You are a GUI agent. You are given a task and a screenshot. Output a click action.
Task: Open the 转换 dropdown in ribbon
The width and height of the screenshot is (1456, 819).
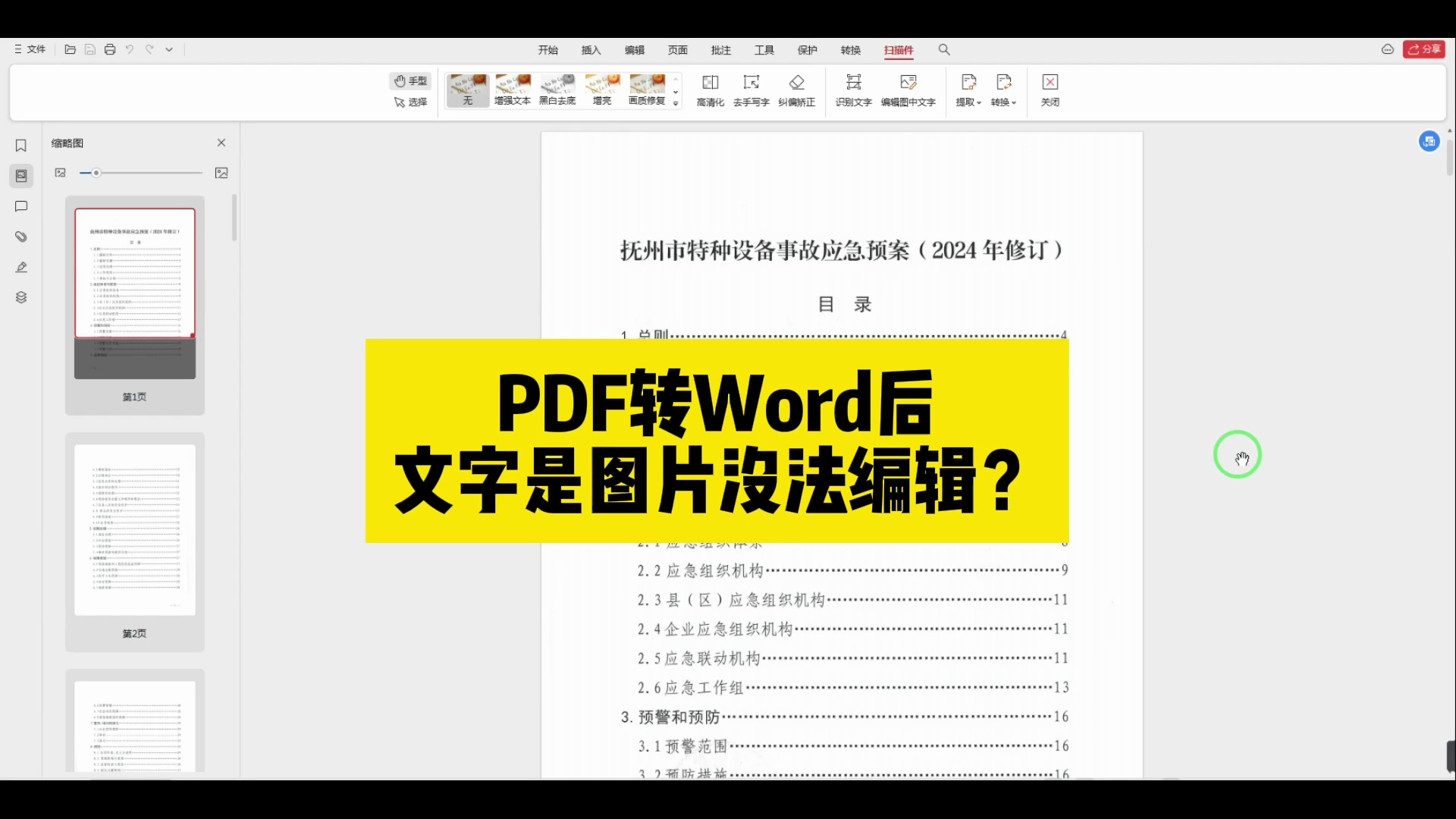(x=1003, y=90)
